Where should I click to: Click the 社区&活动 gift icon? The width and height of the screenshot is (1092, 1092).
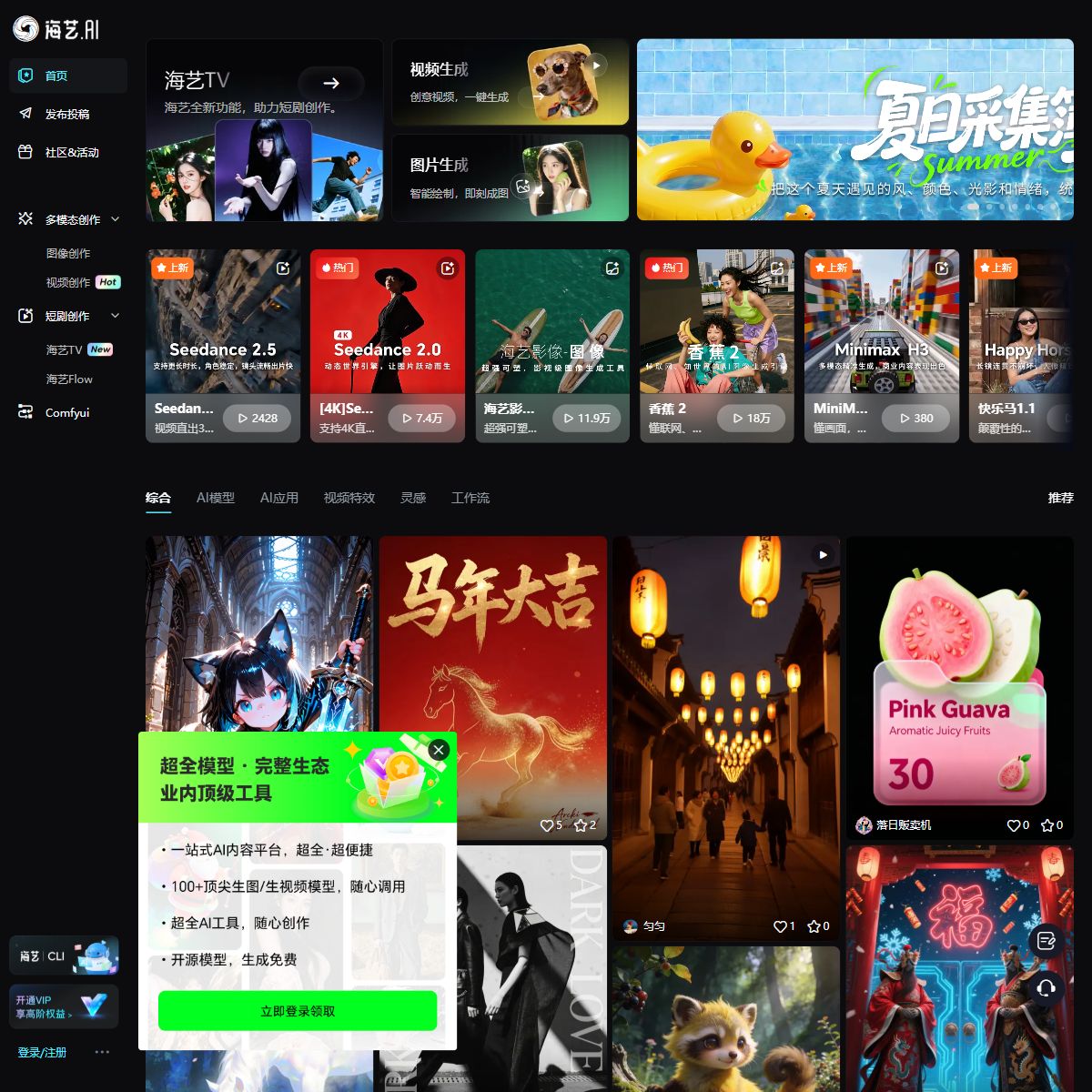pyautogui.click(x=25, y=152)
